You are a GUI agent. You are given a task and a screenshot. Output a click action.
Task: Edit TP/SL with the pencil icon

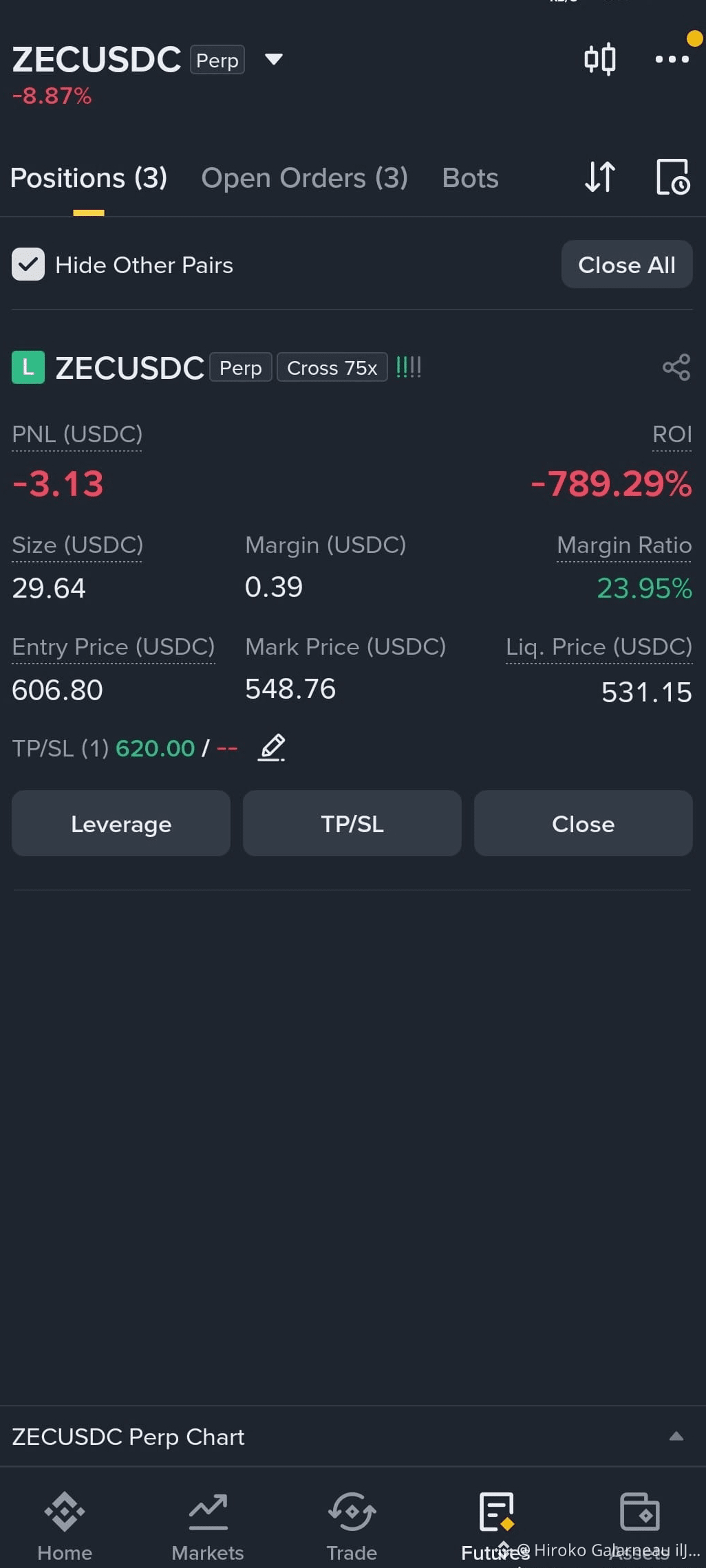pos(272,748)
